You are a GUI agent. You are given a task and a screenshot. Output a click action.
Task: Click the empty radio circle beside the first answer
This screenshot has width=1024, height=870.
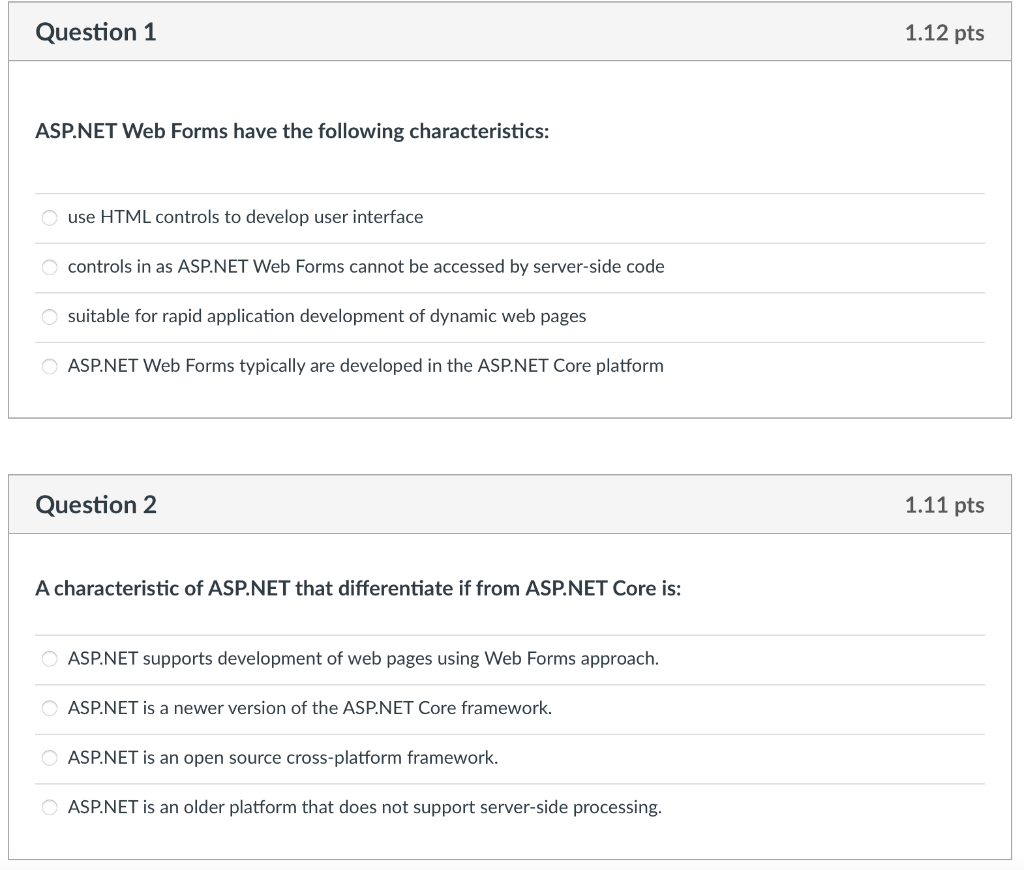click(x=49, y=217)
